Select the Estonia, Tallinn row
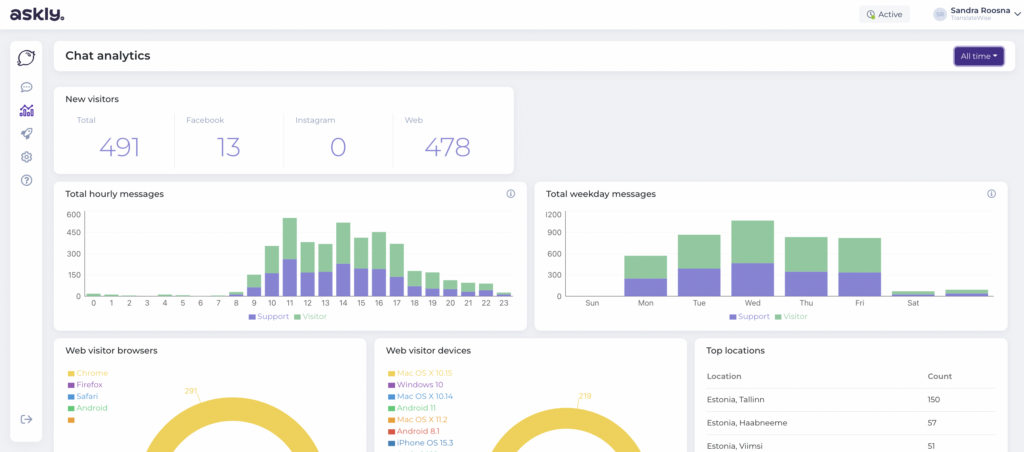 (851, 400)
